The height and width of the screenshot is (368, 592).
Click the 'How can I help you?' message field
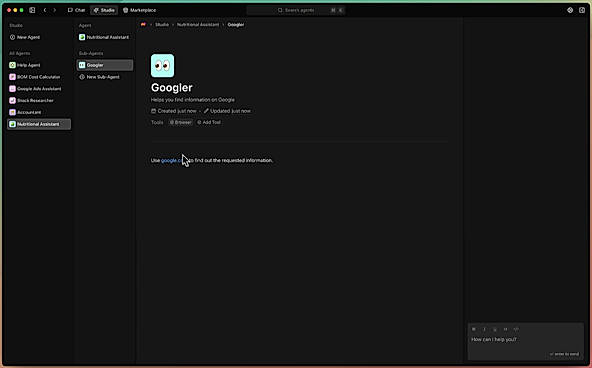tap(526, 340)
